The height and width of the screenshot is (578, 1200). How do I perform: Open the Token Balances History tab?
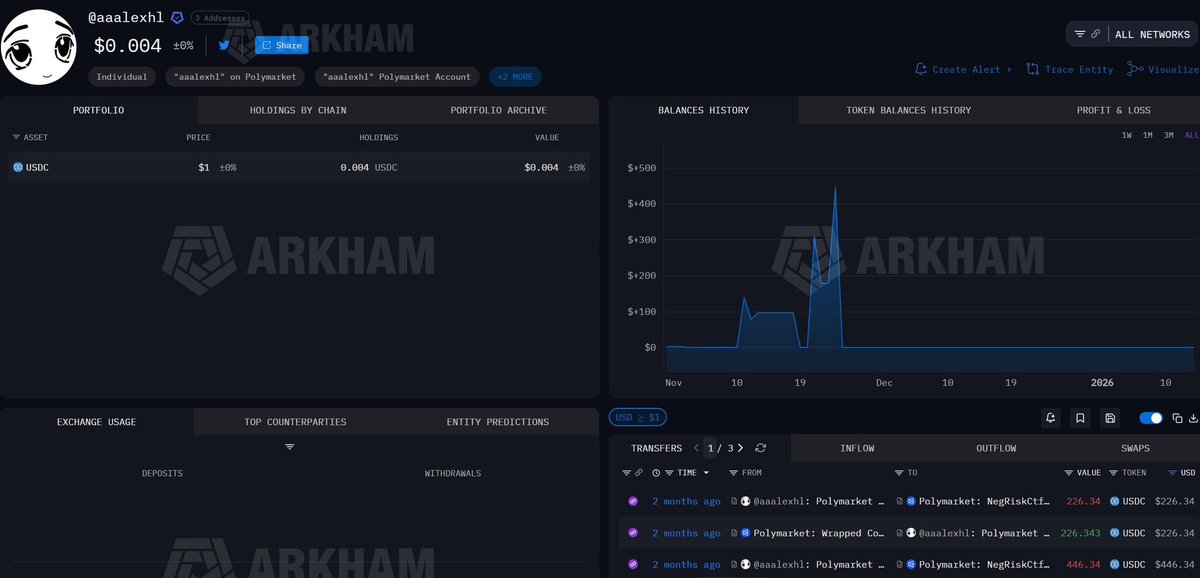(x=908, y=110)
